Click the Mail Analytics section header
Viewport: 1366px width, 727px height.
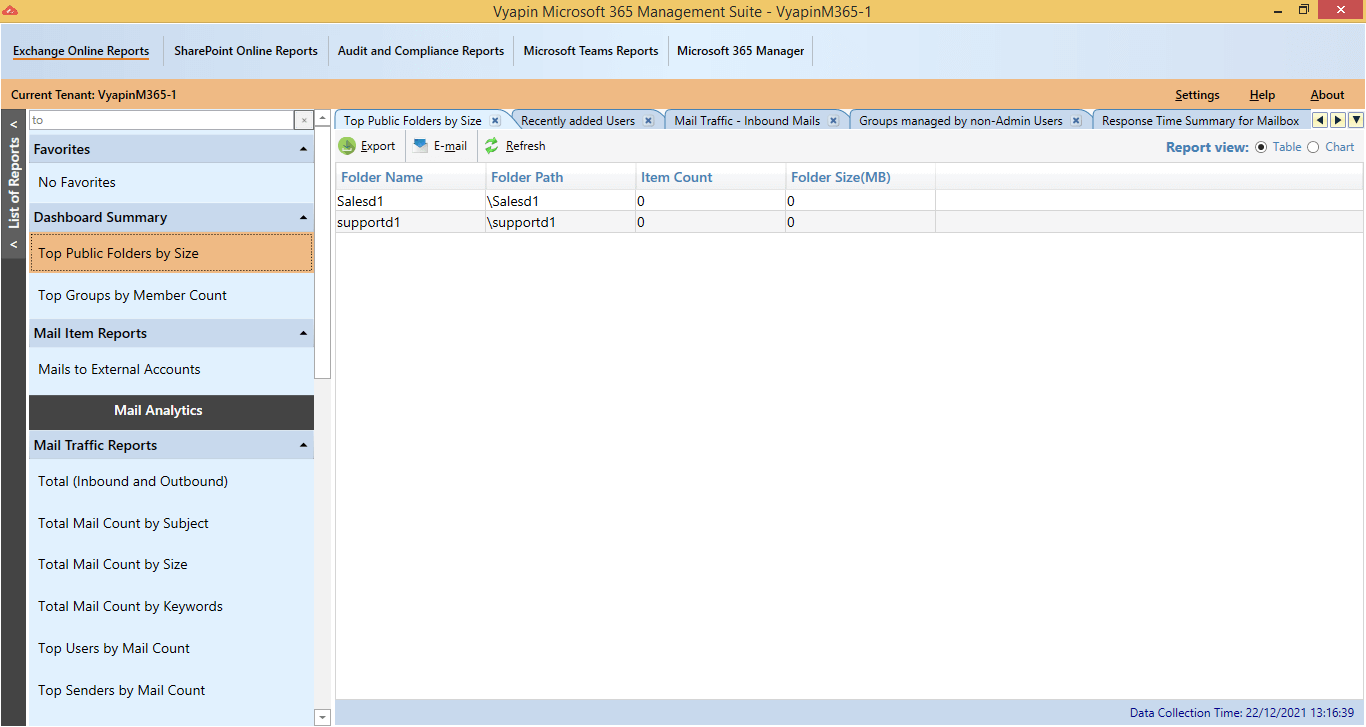[x=171, y=411]
